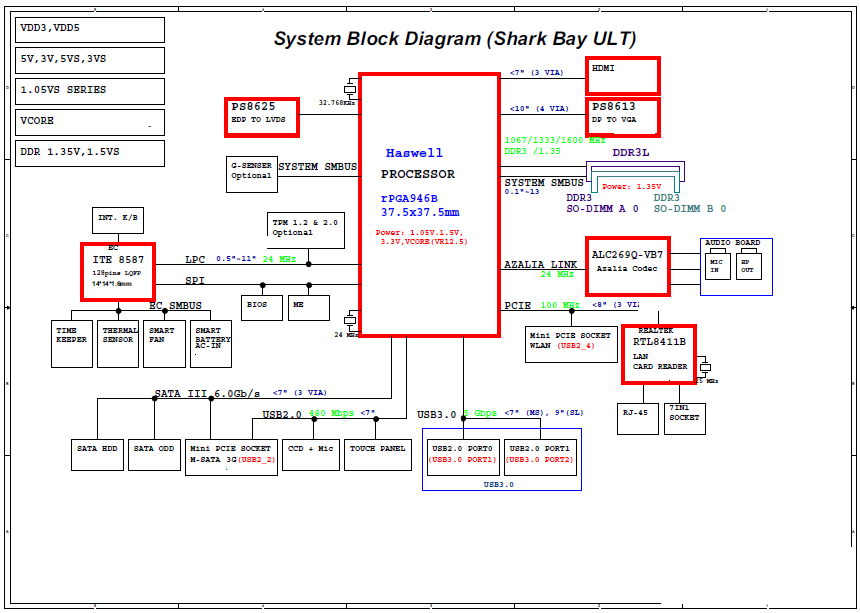Click the G-SENSER Optional block
860x613 pixels.
pos(252,174)
